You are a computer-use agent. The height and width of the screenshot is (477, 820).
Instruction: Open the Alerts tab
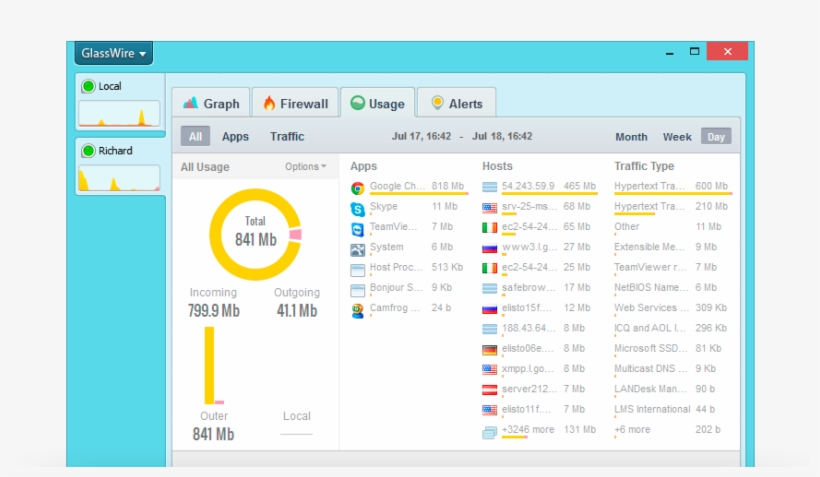pyautogui.click(x=457, y=104)
